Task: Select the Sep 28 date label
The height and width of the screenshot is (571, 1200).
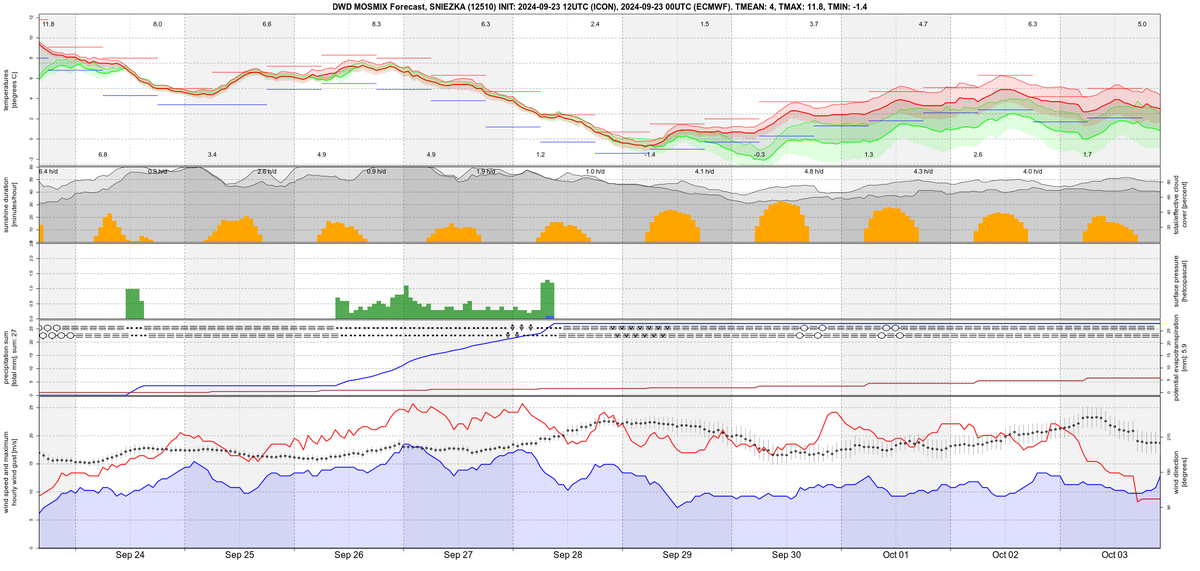Action: [x=567, y=554]
